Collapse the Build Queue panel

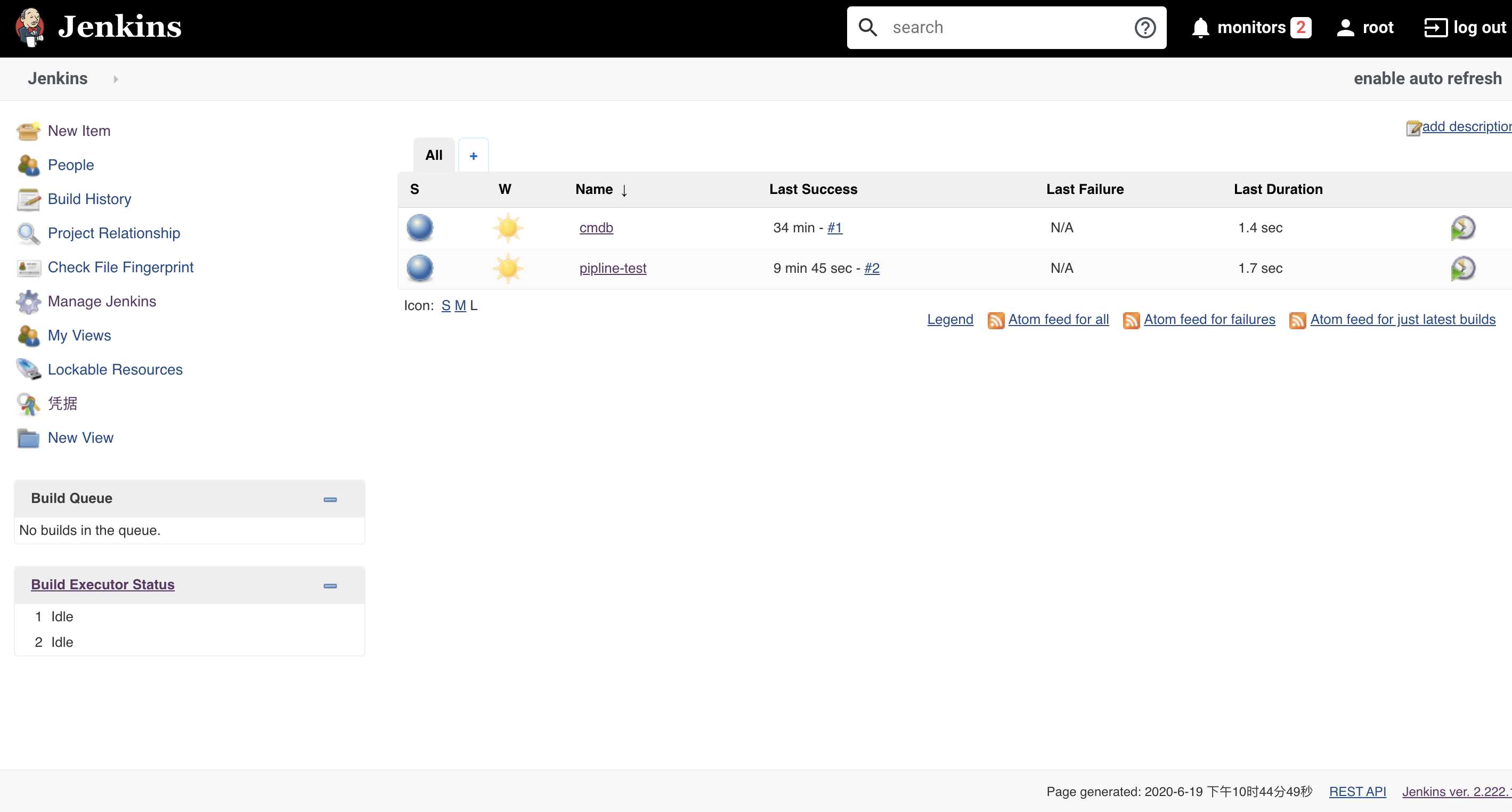pos(330,498)
